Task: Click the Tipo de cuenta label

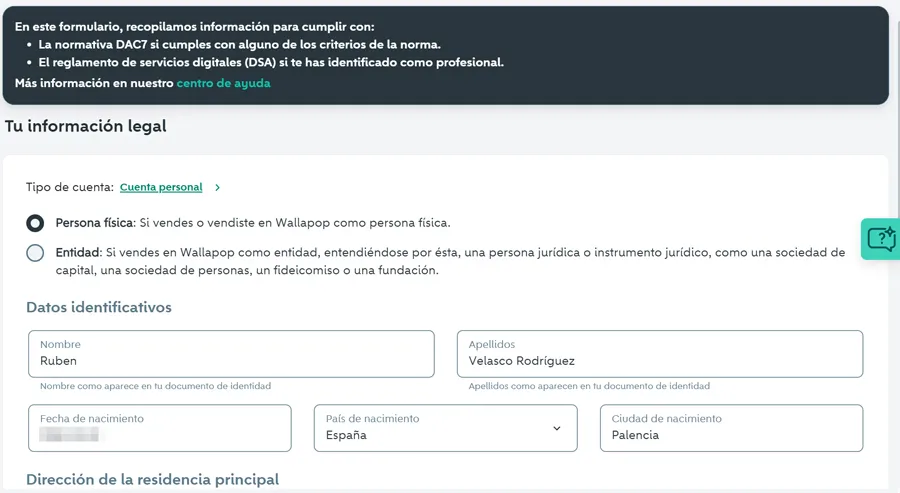Action: (70, 187)
